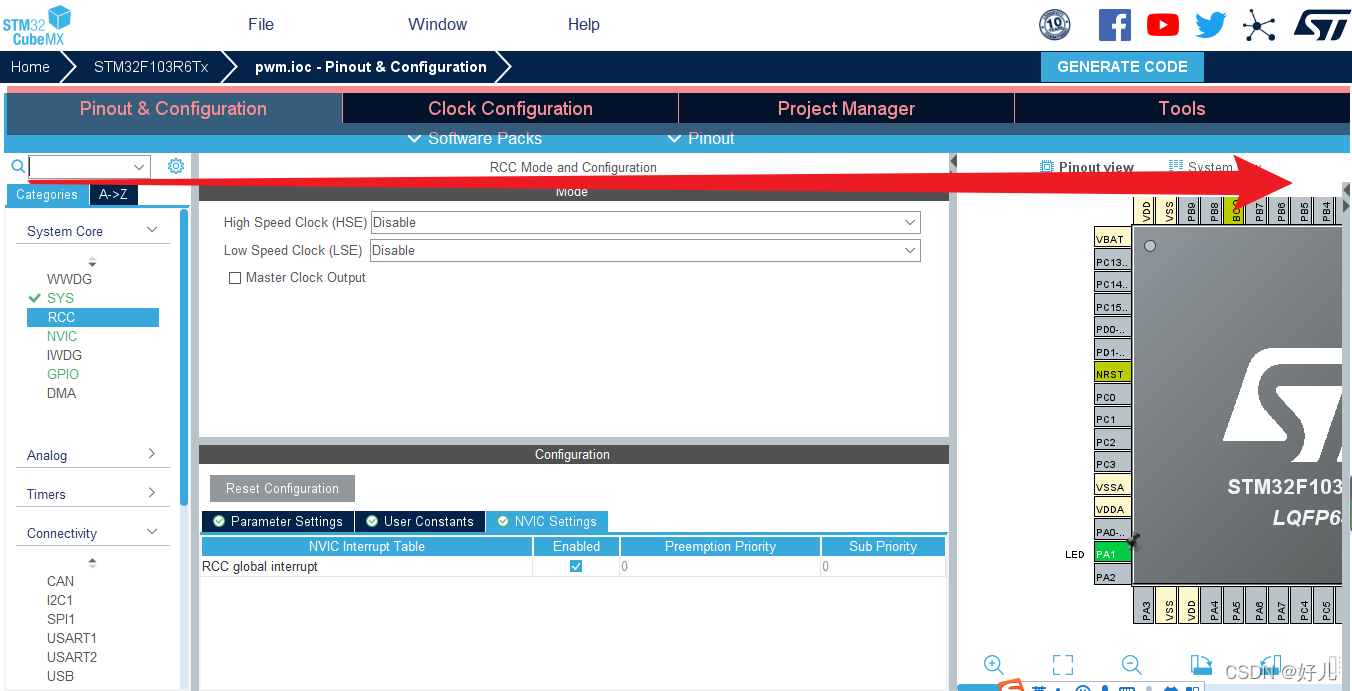Open the User Constants tab
This screenshot has height=691, width=1352.
coord(419,521)
